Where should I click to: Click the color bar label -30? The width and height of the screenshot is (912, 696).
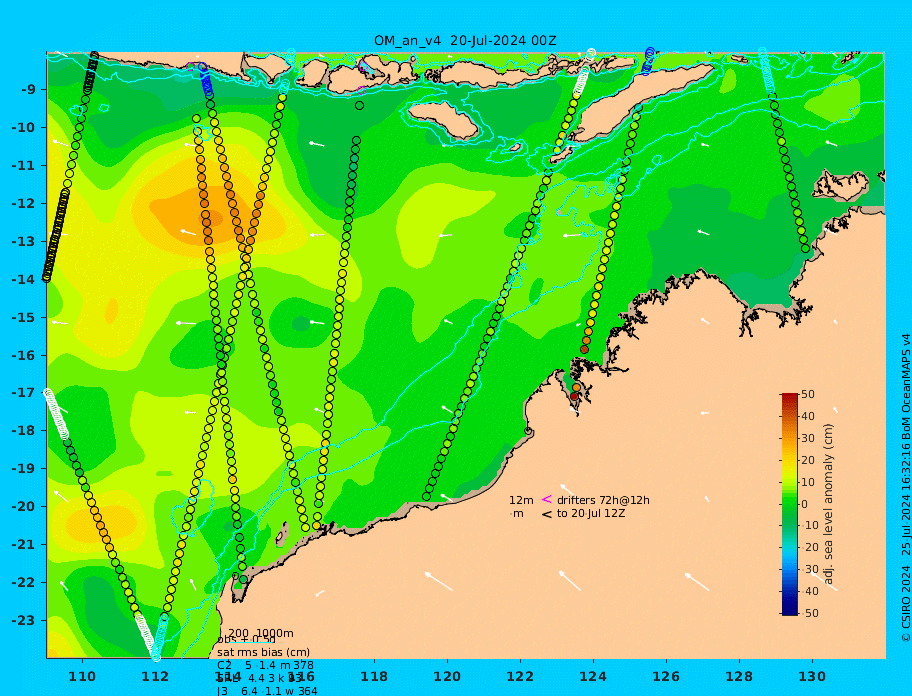click(x=808, y=569)
